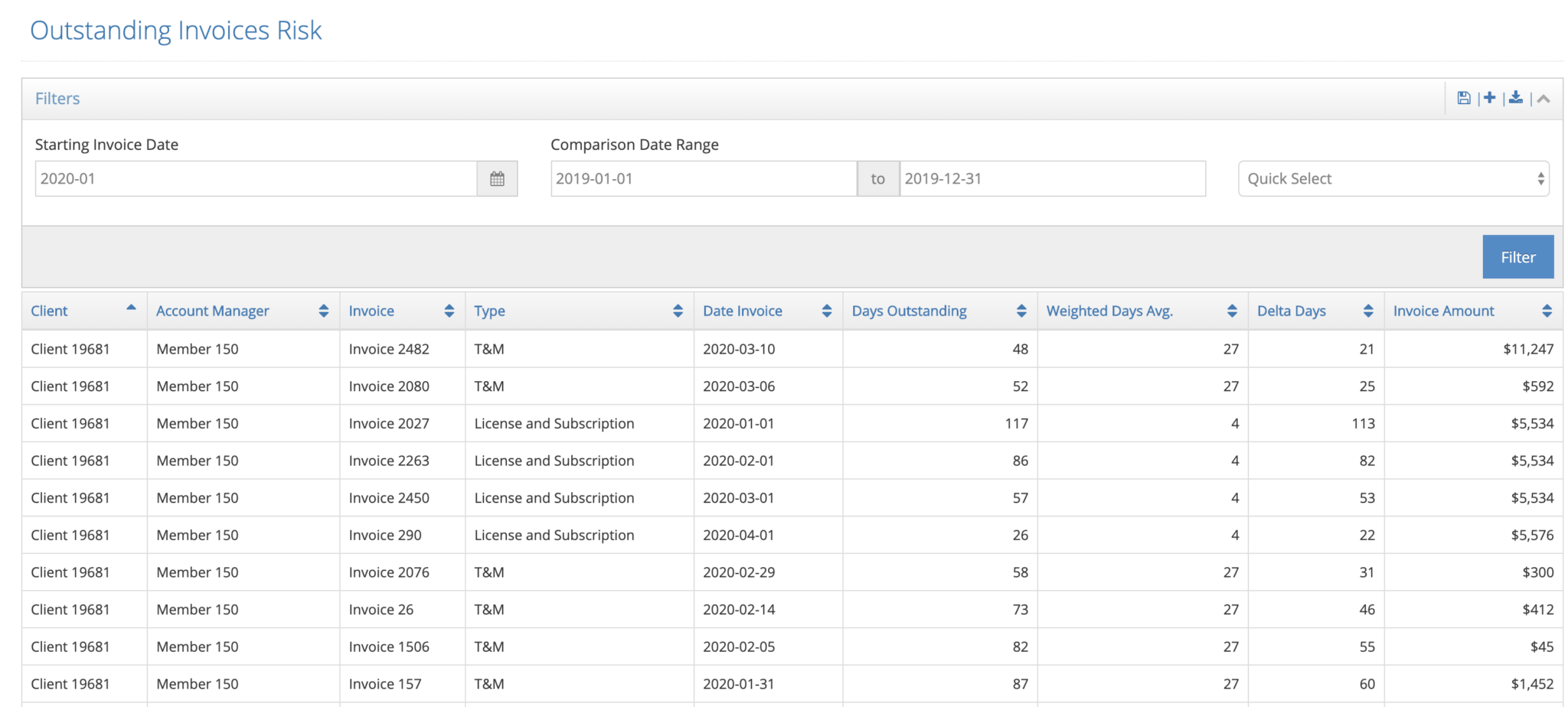The height and width of the screenshot is (707, 1568).
Task: Click the comparison range end date field
Action: coord(1051,179)
